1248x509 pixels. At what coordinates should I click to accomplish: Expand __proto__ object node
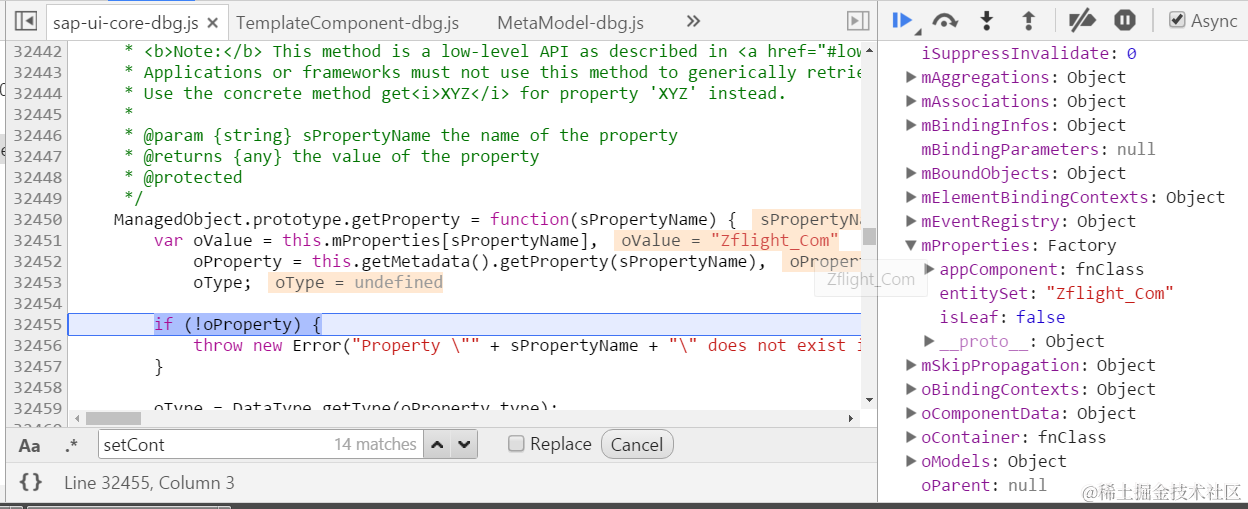click(929, 341)
